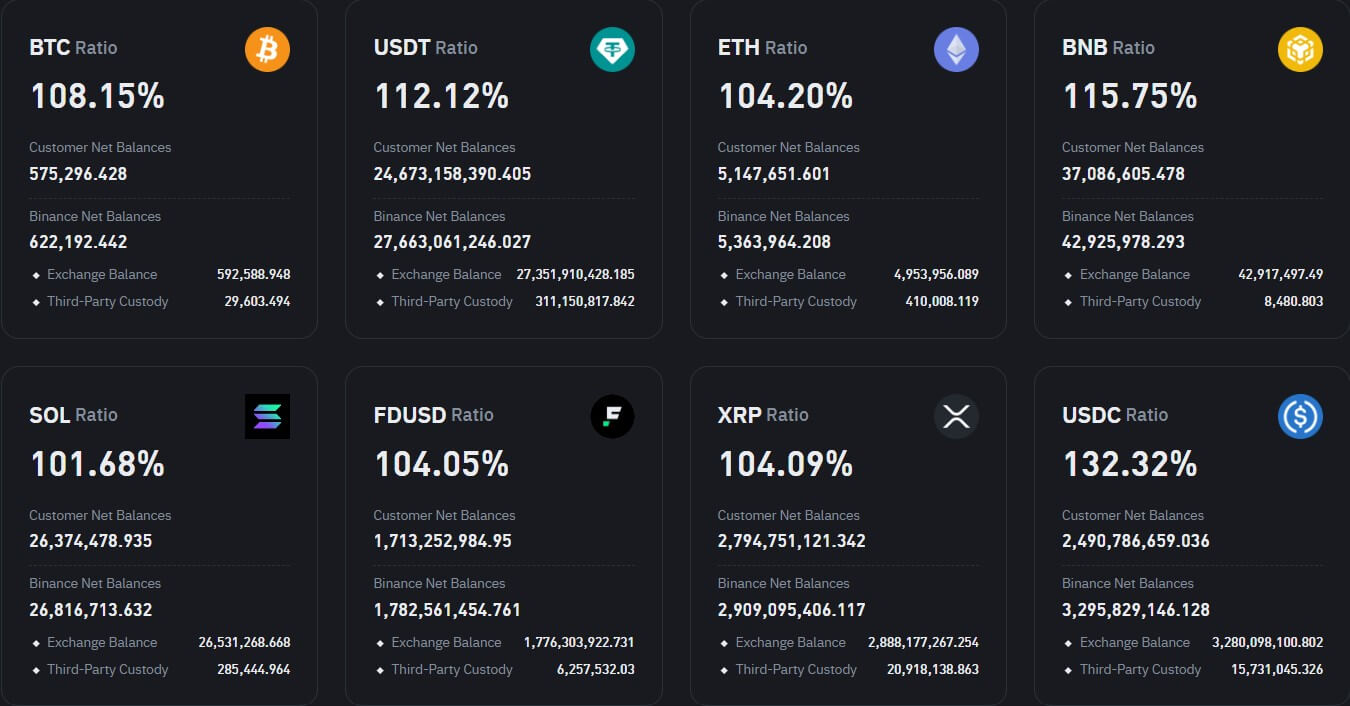
Task: Click the BNB logo icon
Action: pyautogui.click(x=1300, y=48)
